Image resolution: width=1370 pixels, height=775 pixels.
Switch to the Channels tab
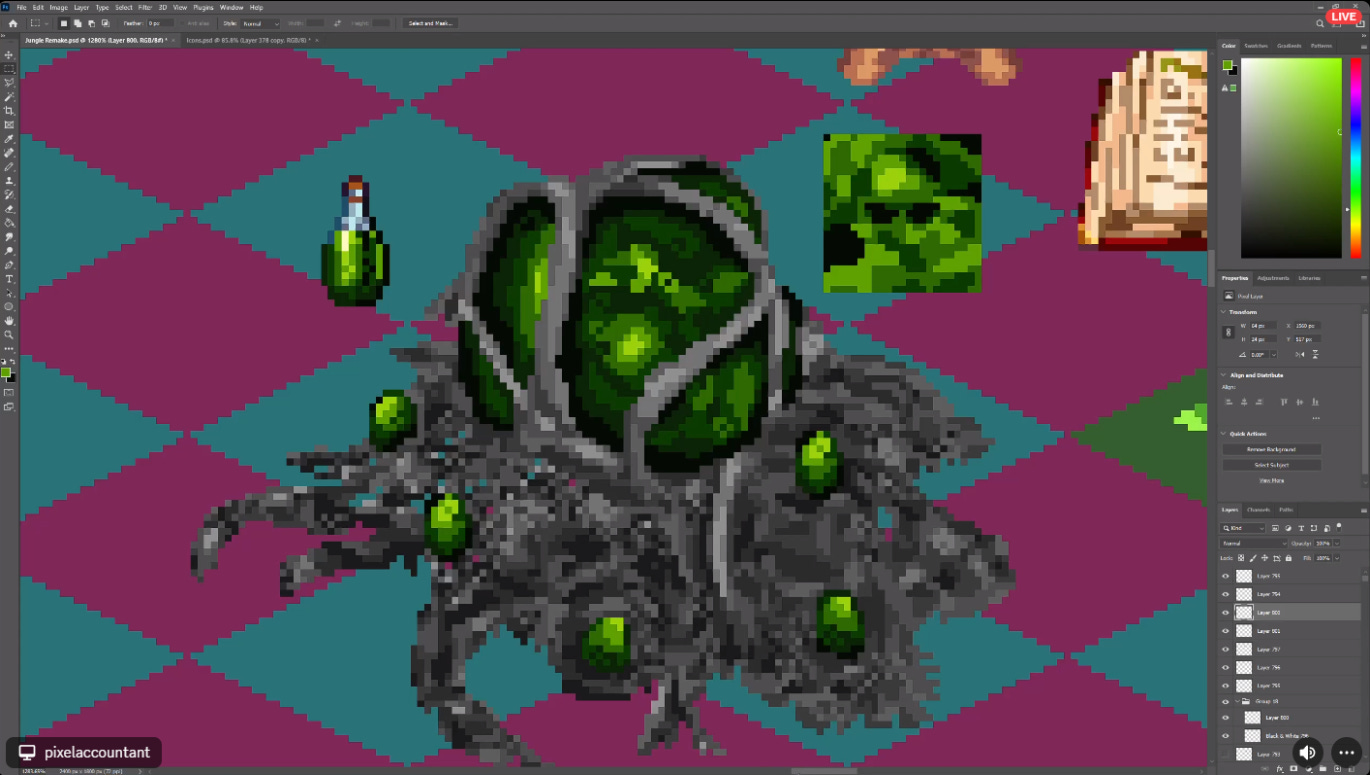coord(1258,510)
